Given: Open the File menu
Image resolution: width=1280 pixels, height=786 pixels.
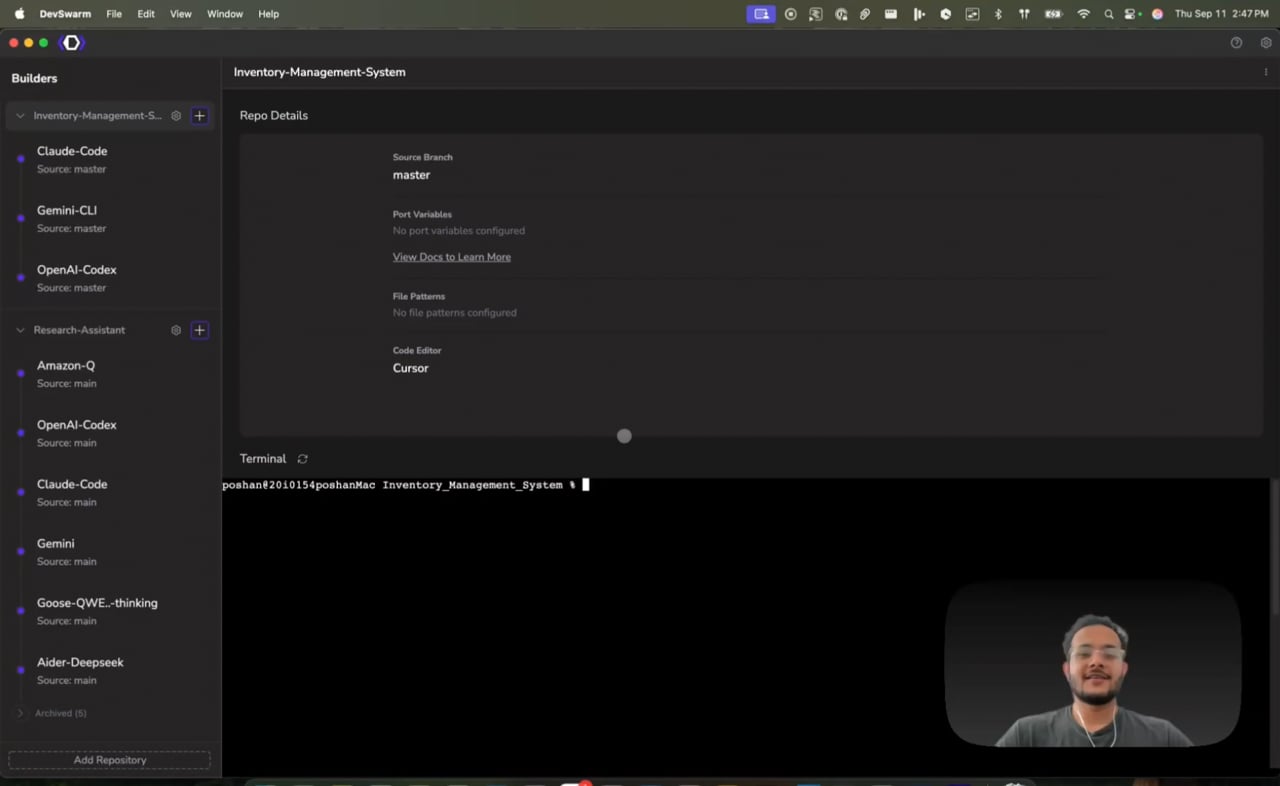Looking at the screenshot, I should (x=114, y=14).
